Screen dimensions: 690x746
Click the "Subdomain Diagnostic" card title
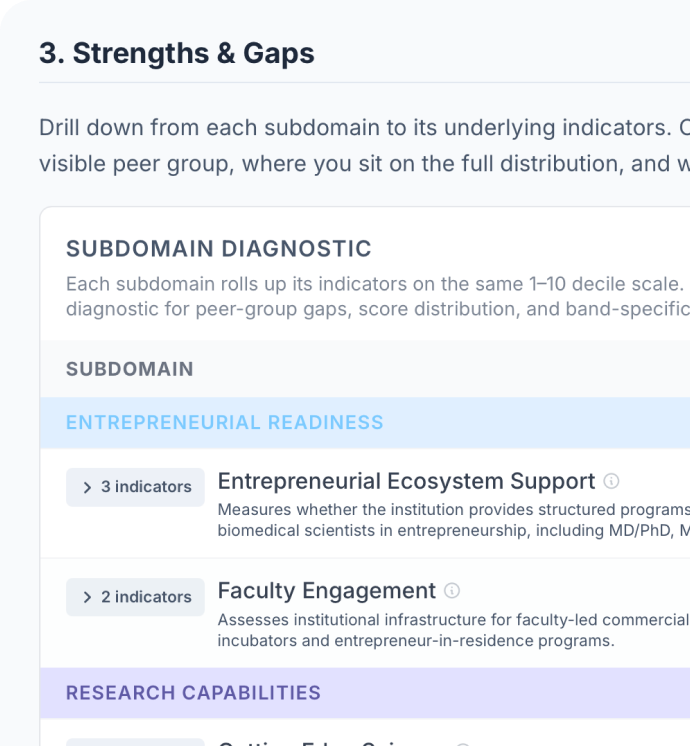coord(219,249)
